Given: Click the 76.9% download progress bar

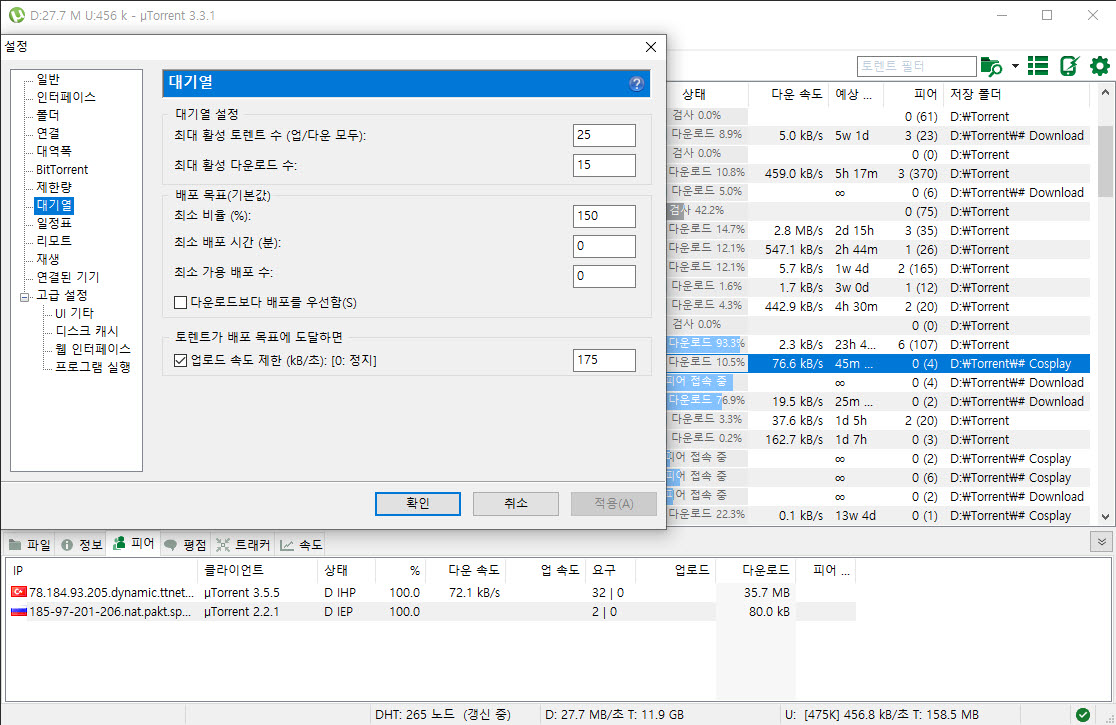Looking at the screenshot, I should click(707, 401).
